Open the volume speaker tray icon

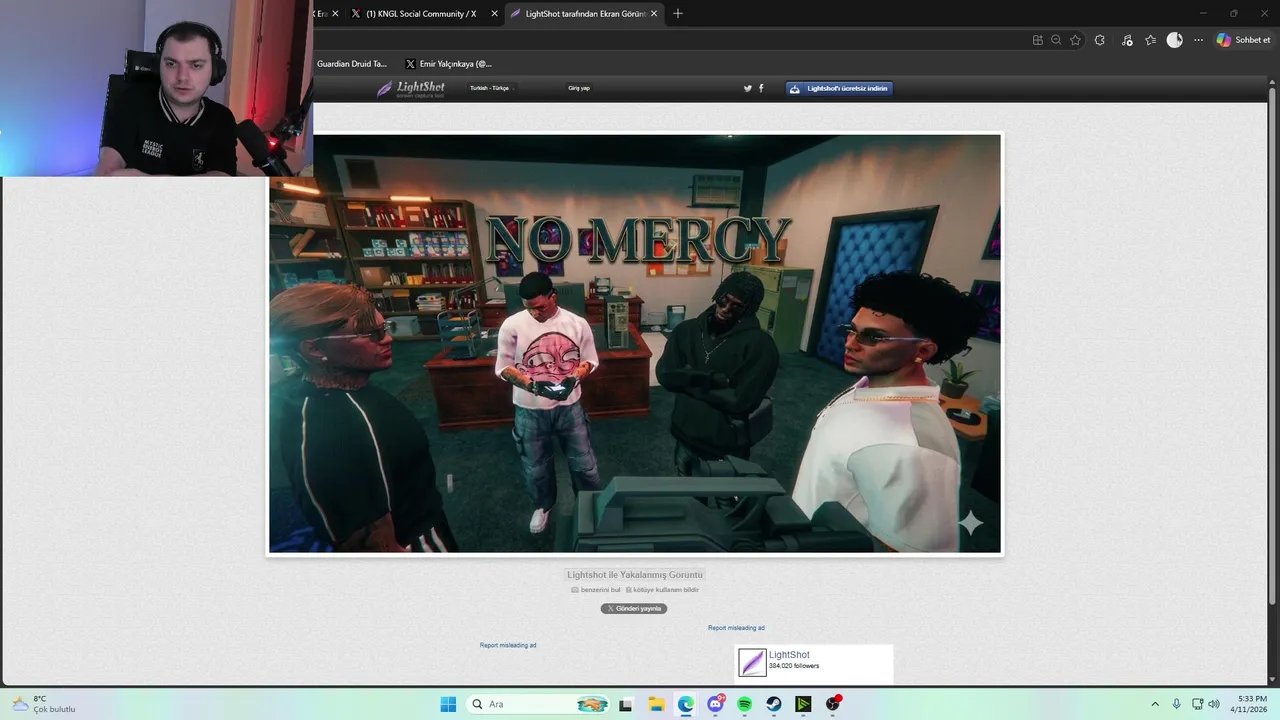pos(1214,704)
